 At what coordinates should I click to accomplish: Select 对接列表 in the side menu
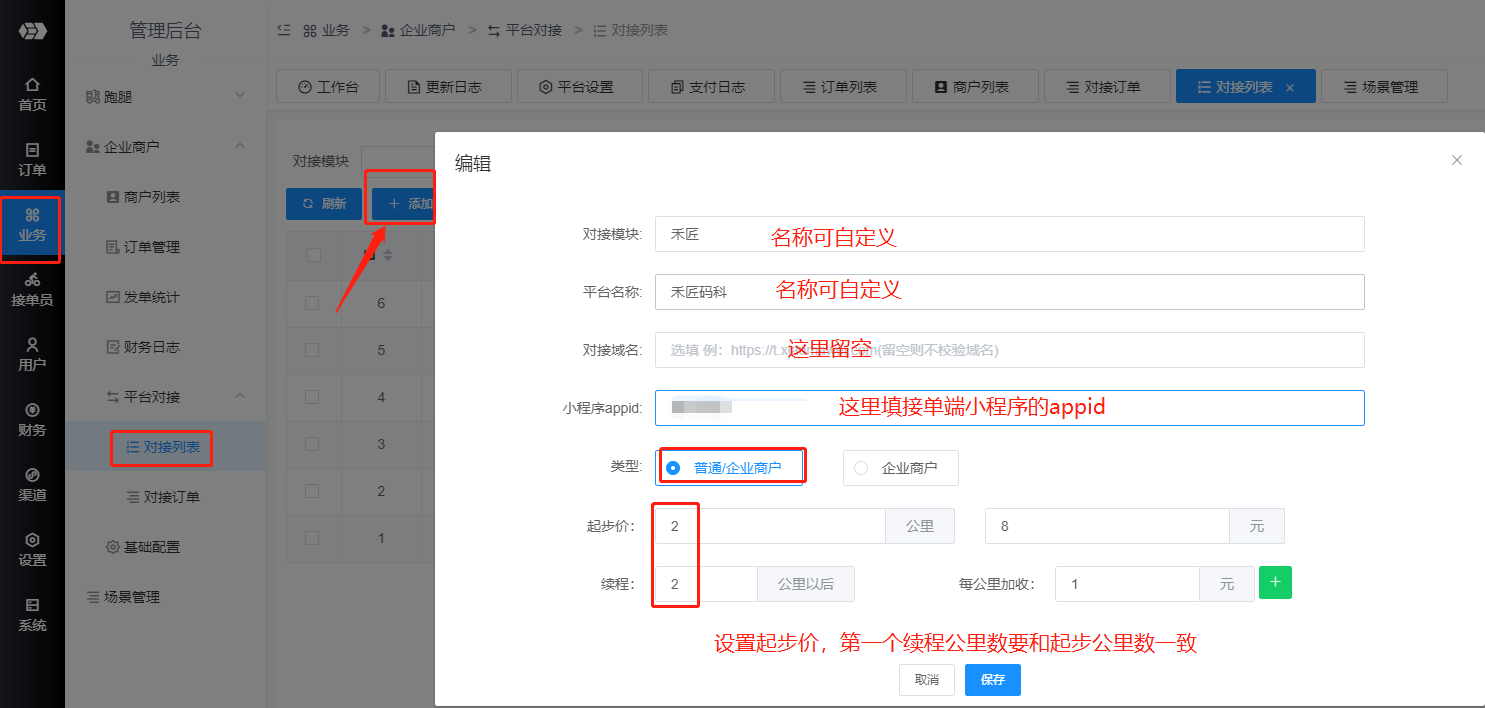165,447
